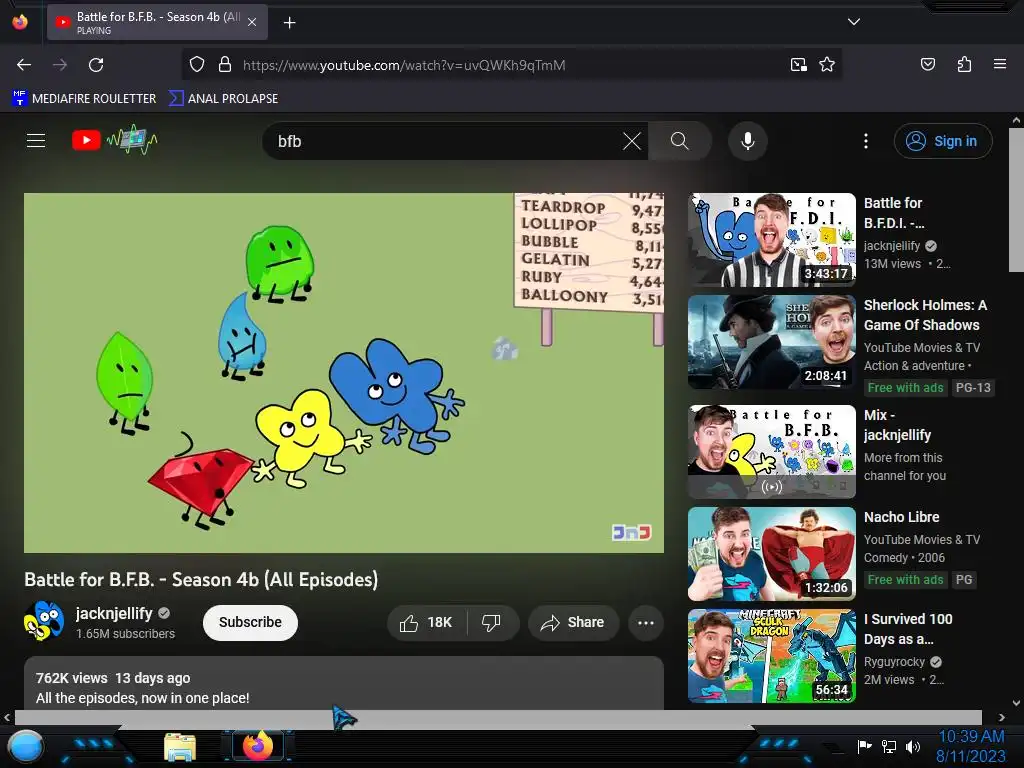The height and width of the screenshot is (768, 1024).
Task: Clear the search query with X
Action: pyautogui.click(x=632, y=141)
